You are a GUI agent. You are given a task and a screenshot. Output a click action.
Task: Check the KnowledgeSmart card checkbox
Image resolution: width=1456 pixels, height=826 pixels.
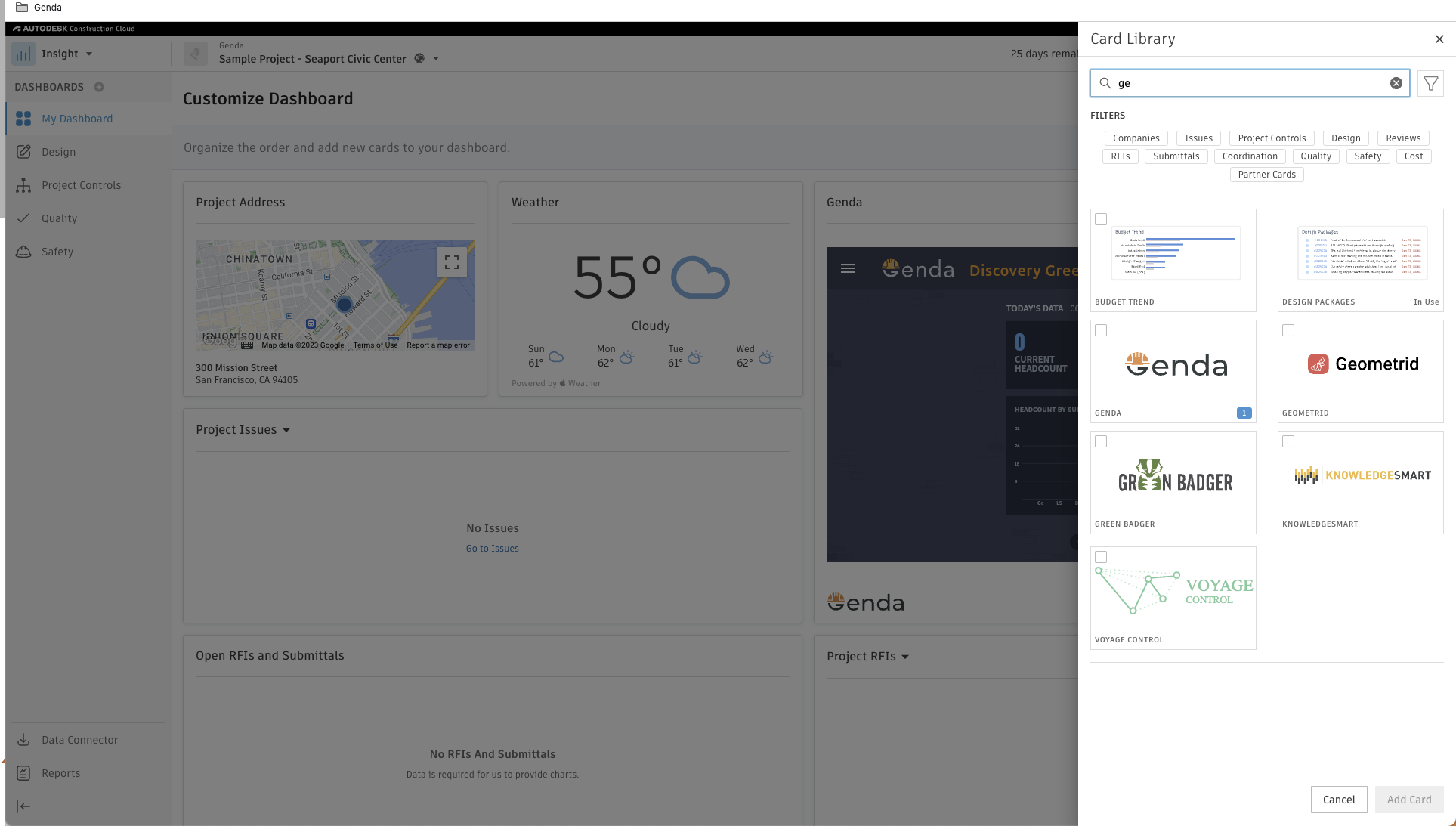(x=1288, y=441)
